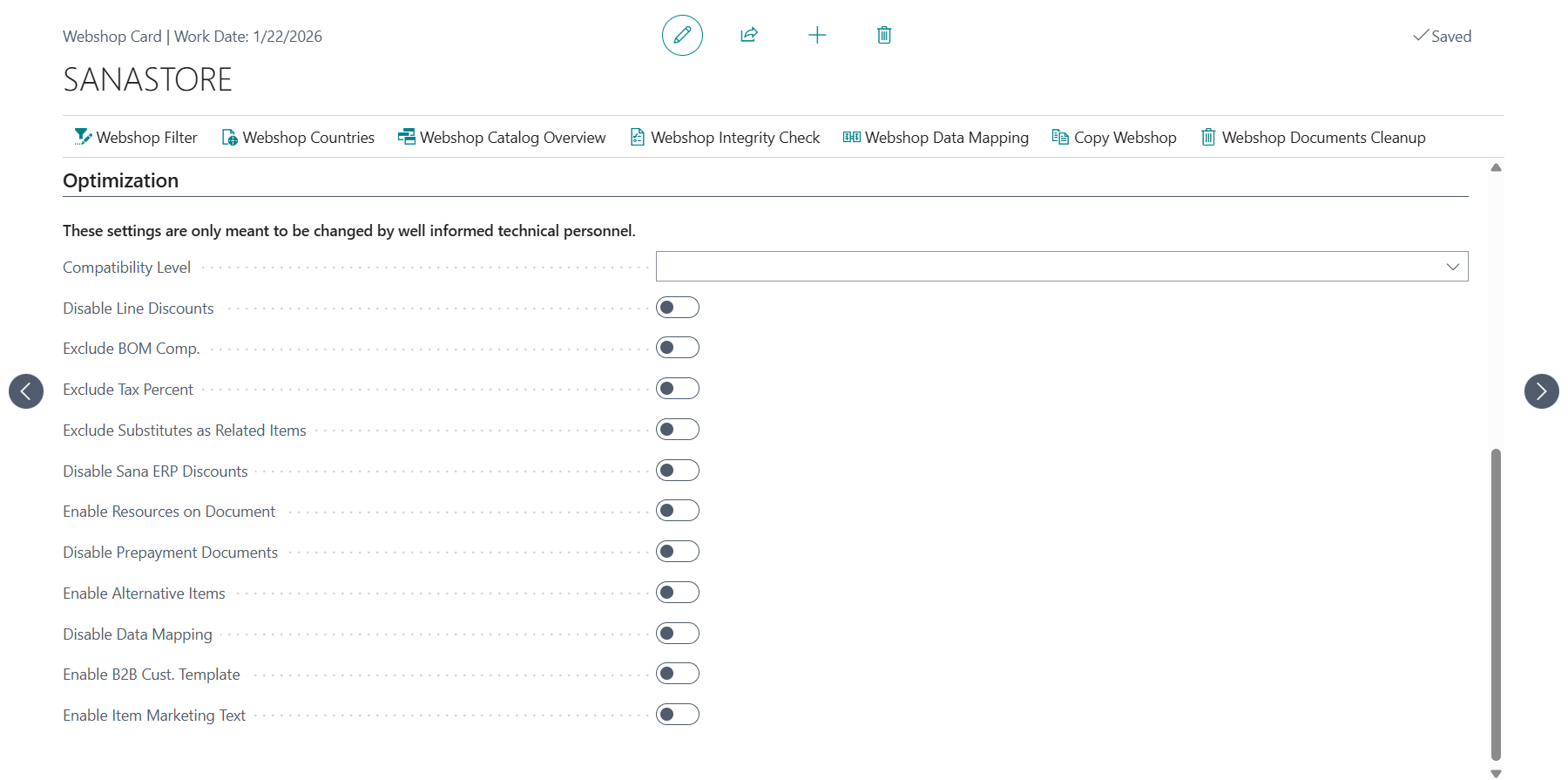The image size is (1568, 780).
Task: Click the scroll down arrow
Action: coord(1496,773)
